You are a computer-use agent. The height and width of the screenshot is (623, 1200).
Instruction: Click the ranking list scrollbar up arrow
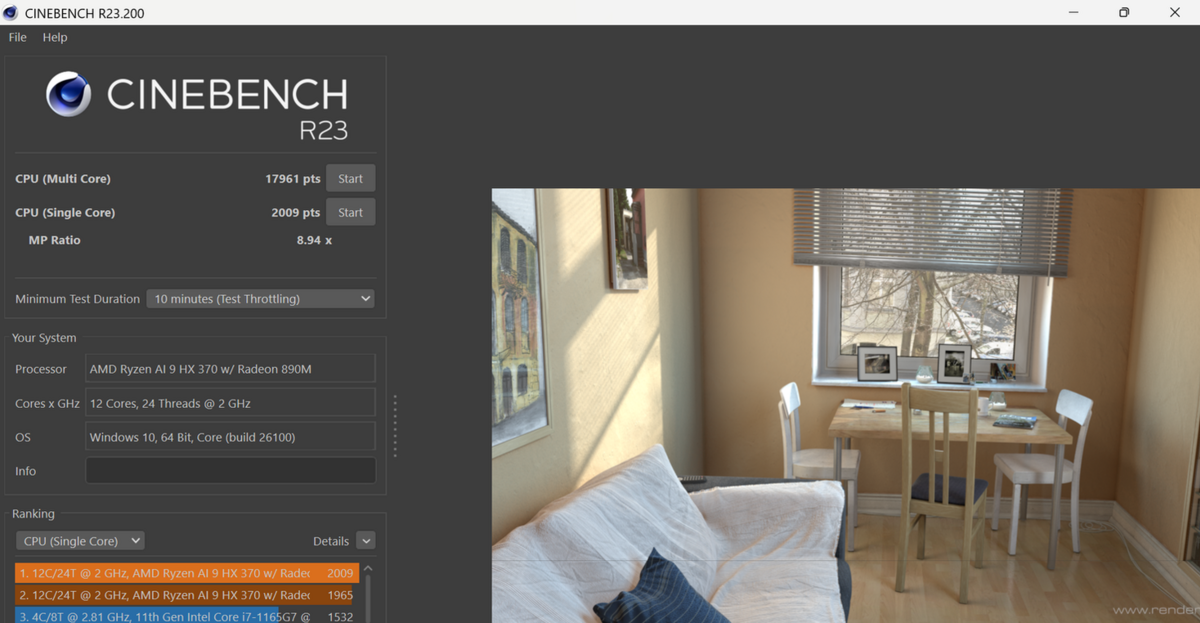coord(368,569)
